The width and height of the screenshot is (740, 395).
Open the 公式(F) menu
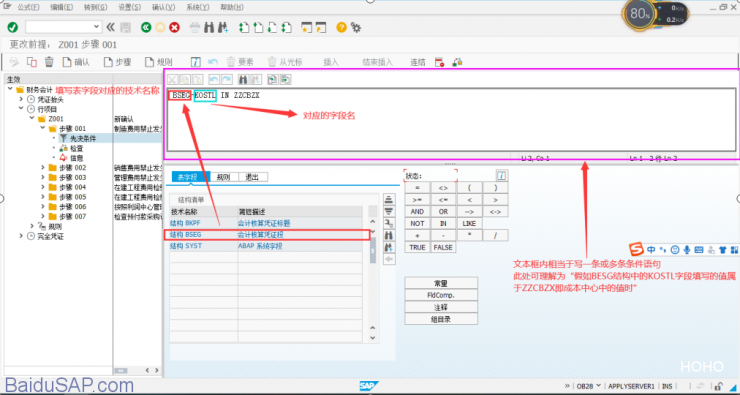[28, 7]
